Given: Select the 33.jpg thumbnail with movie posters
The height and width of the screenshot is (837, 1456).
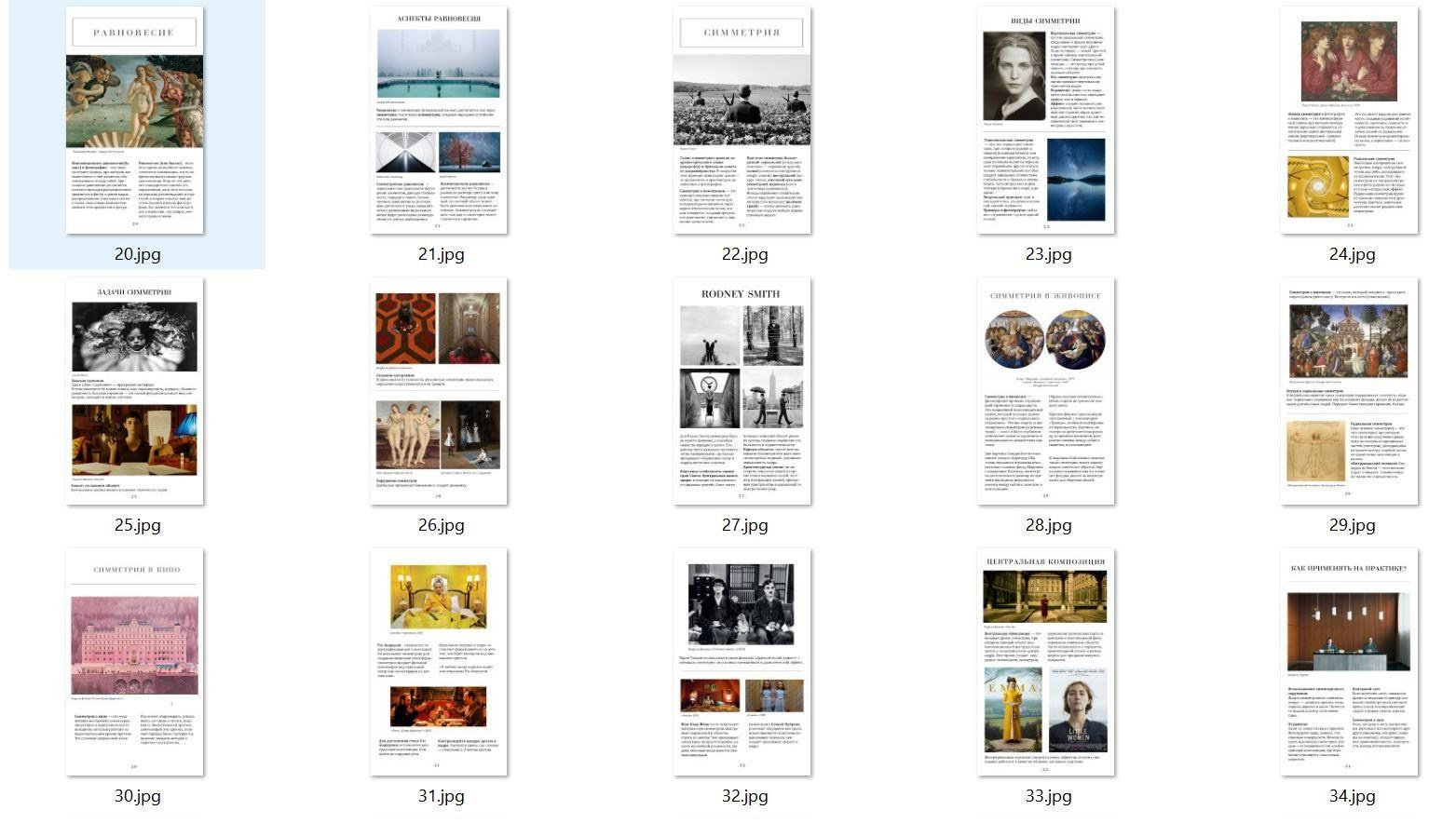Looking at the screenshot, I should click(x=1046, y=662).
